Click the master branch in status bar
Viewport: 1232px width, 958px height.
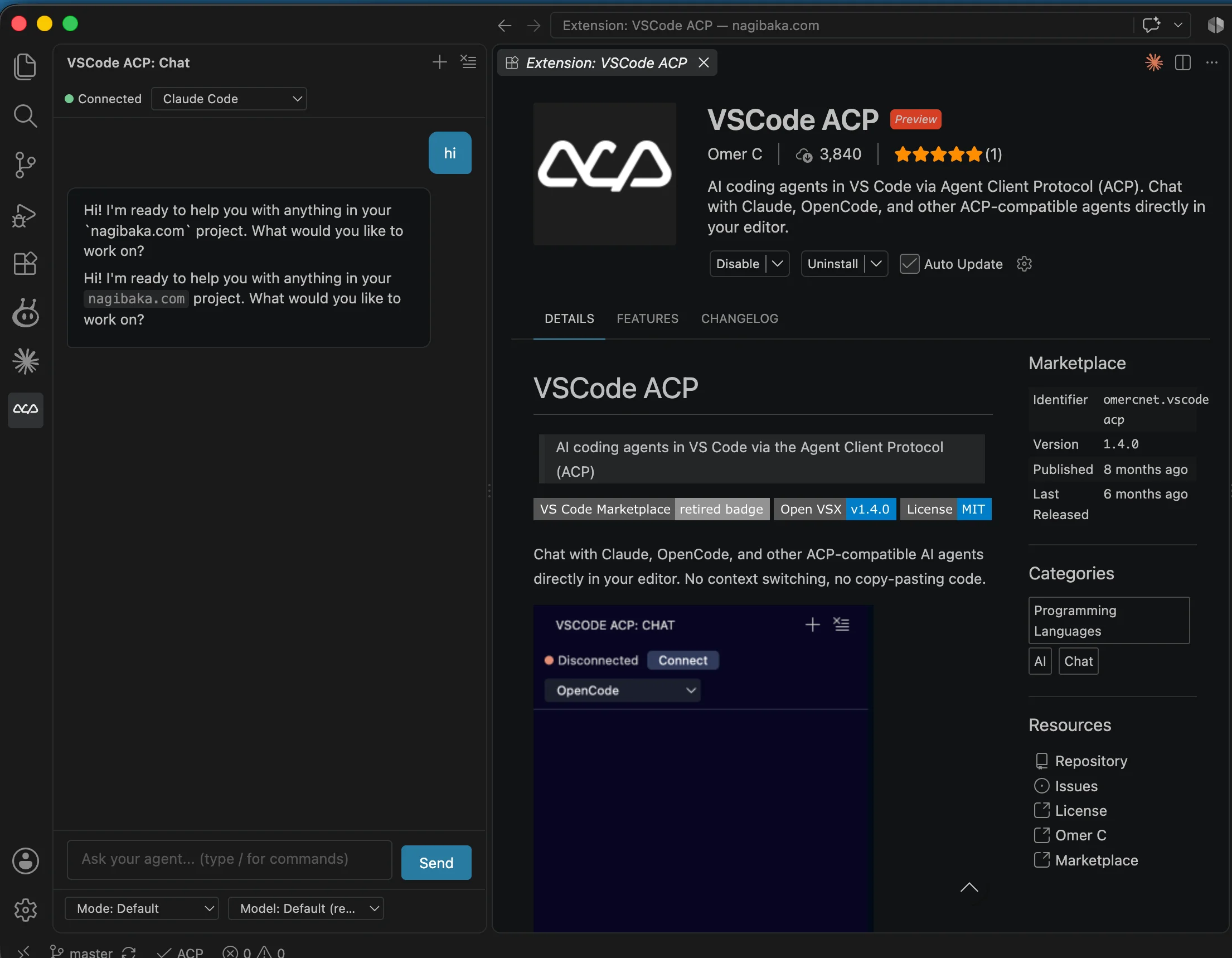pos(81,952)
